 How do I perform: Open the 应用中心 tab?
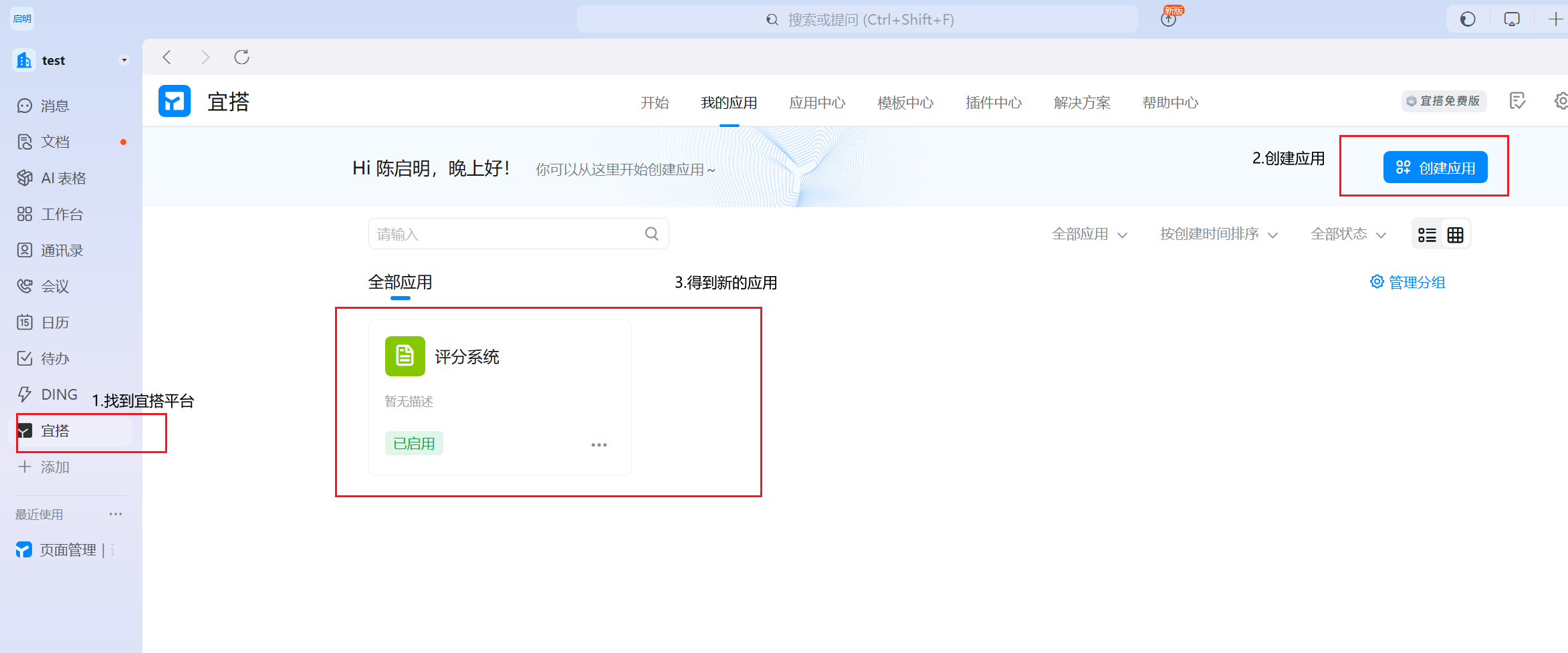tap(817, 103)
